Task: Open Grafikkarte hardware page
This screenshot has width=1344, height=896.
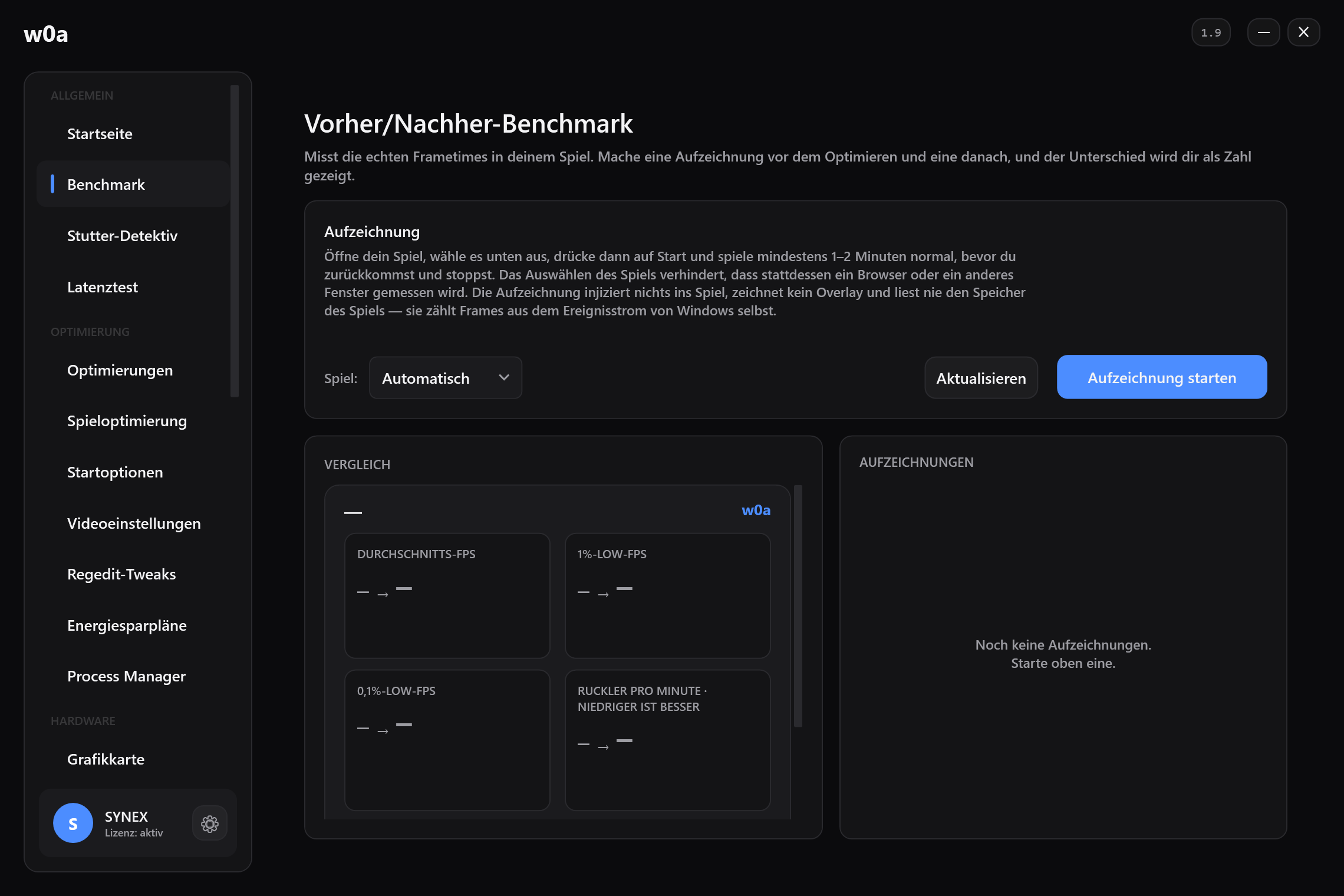Action: (x=133, y=759)
